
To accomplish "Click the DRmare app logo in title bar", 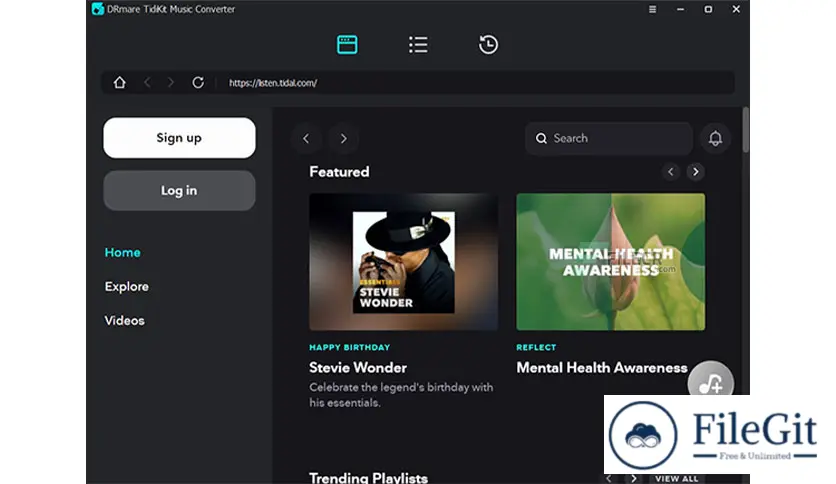I will [98, 9].
